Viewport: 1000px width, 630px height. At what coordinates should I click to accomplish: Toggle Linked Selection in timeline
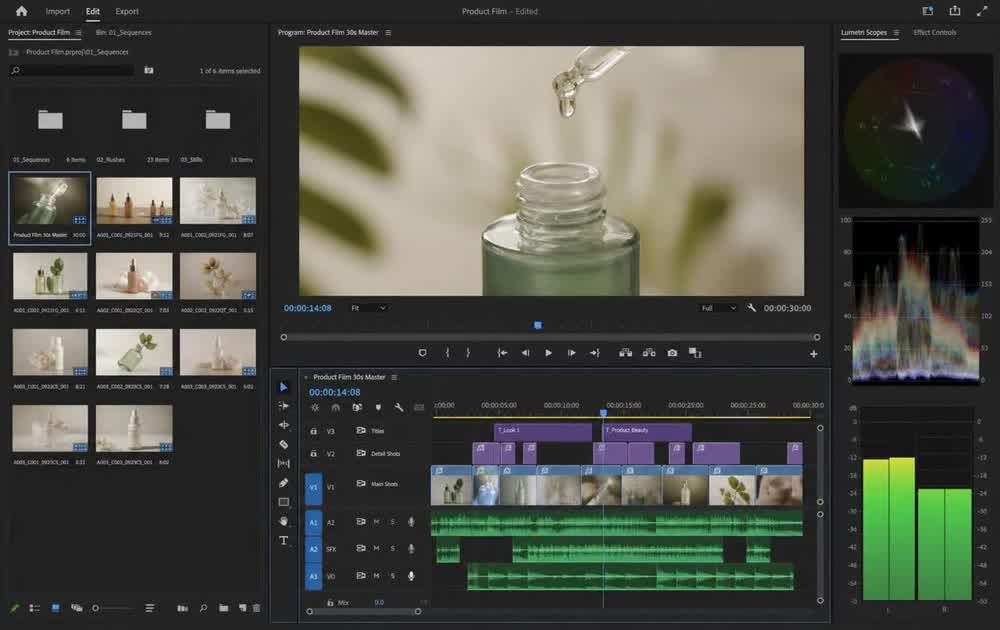357,407
